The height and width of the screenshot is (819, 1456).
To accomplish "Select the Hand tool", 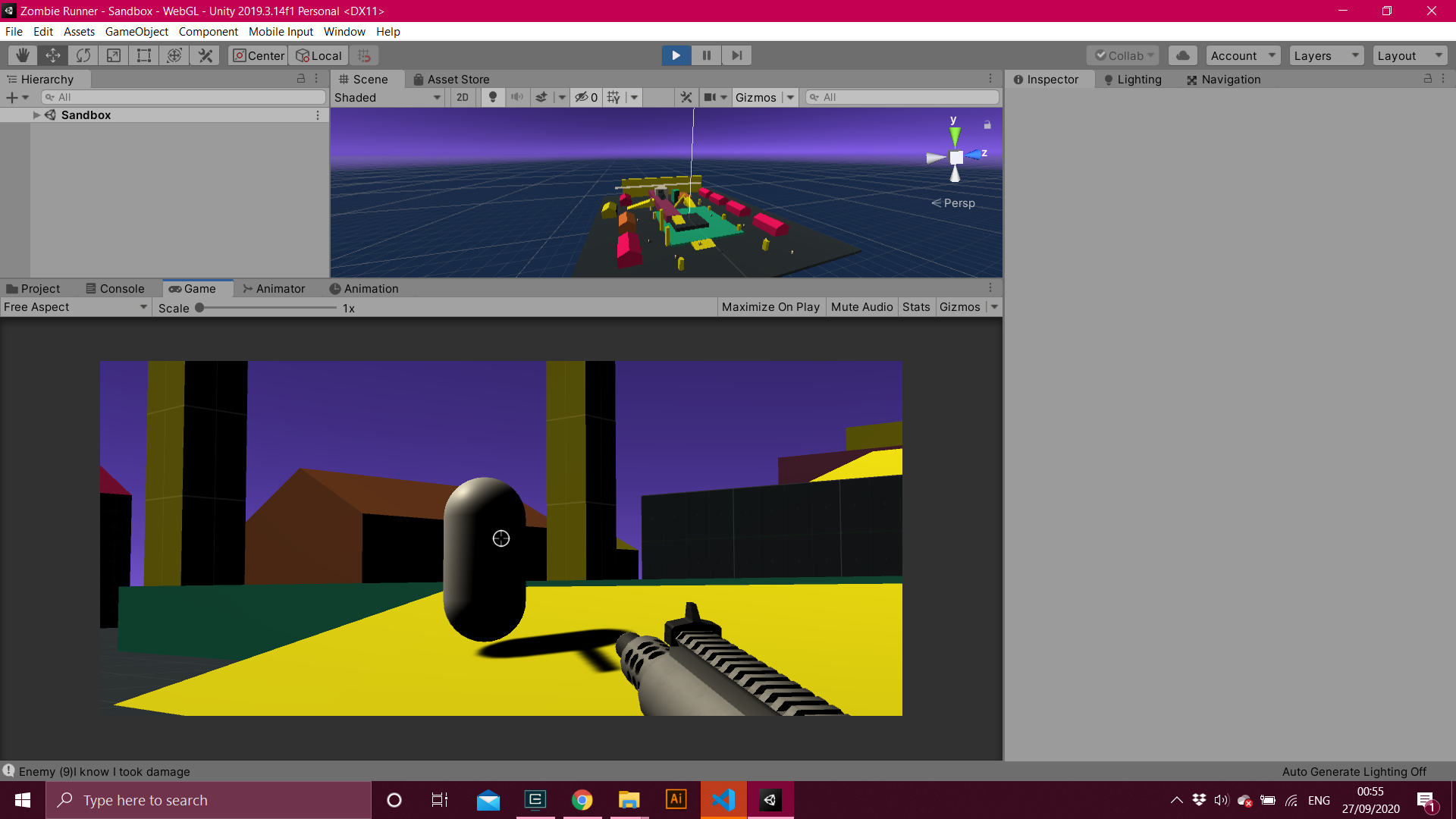I will [23, 55].
